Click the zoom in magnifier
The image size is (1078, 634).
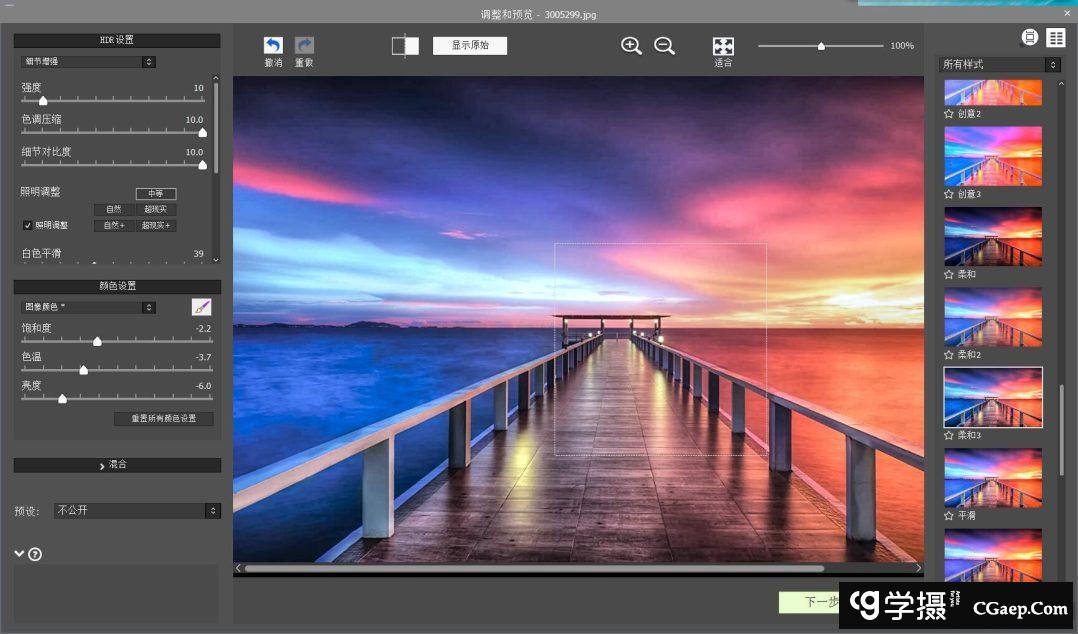pyautogui.click(x=631, y=46)
